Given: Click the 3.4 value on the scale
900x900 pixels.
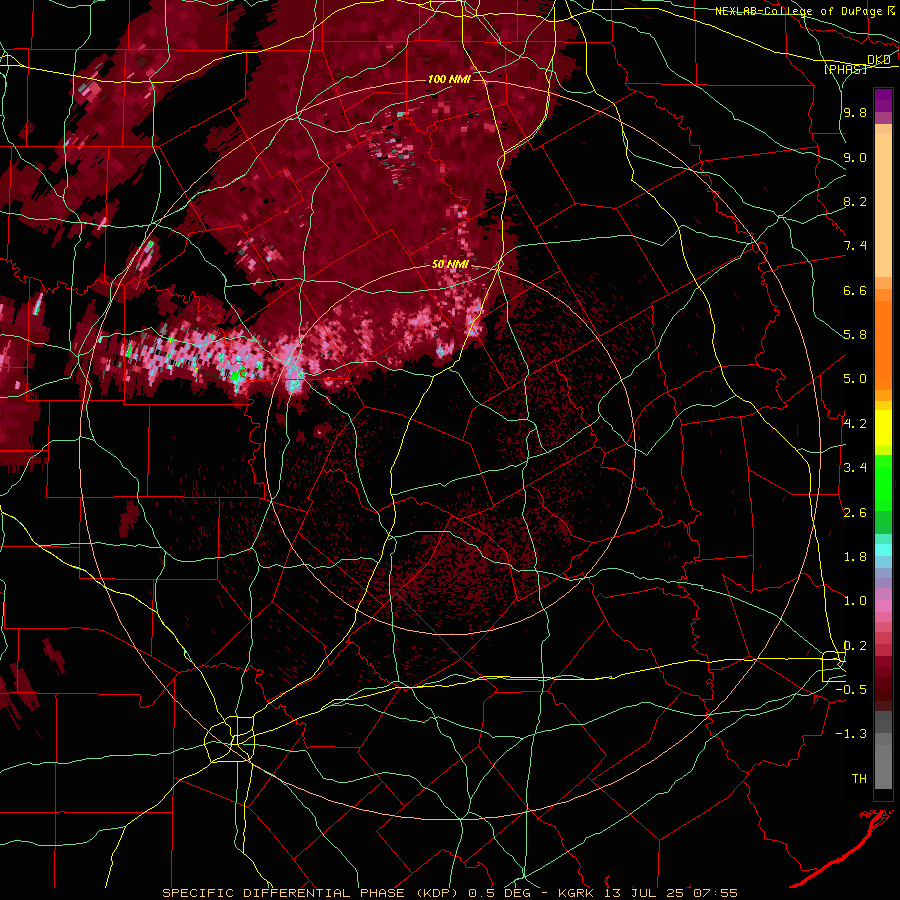Looking at the screenshot, I should (855, 468).
